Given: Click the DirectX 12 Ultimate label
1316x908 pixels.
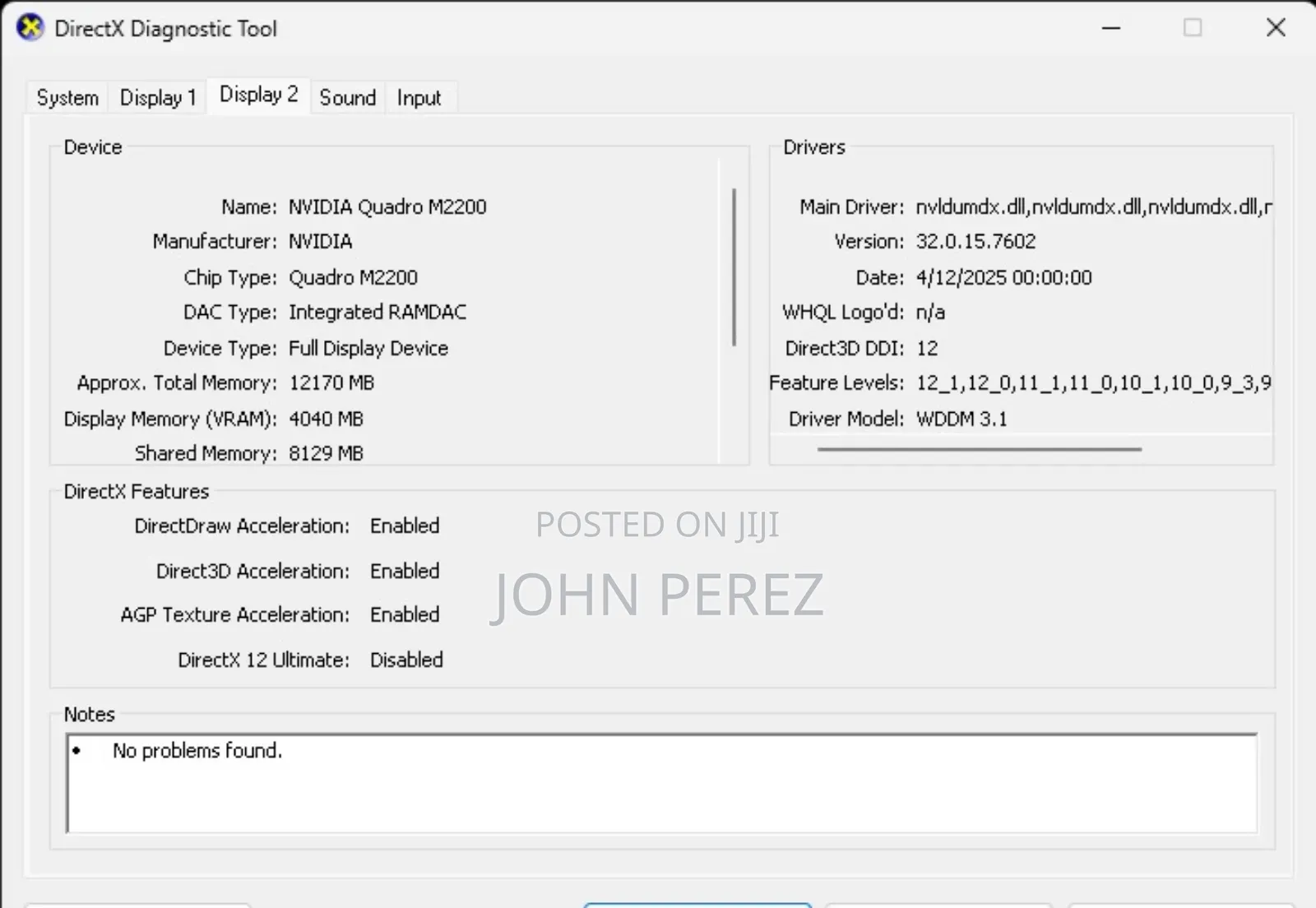Looking at the screenshot, I should [263, 660].
